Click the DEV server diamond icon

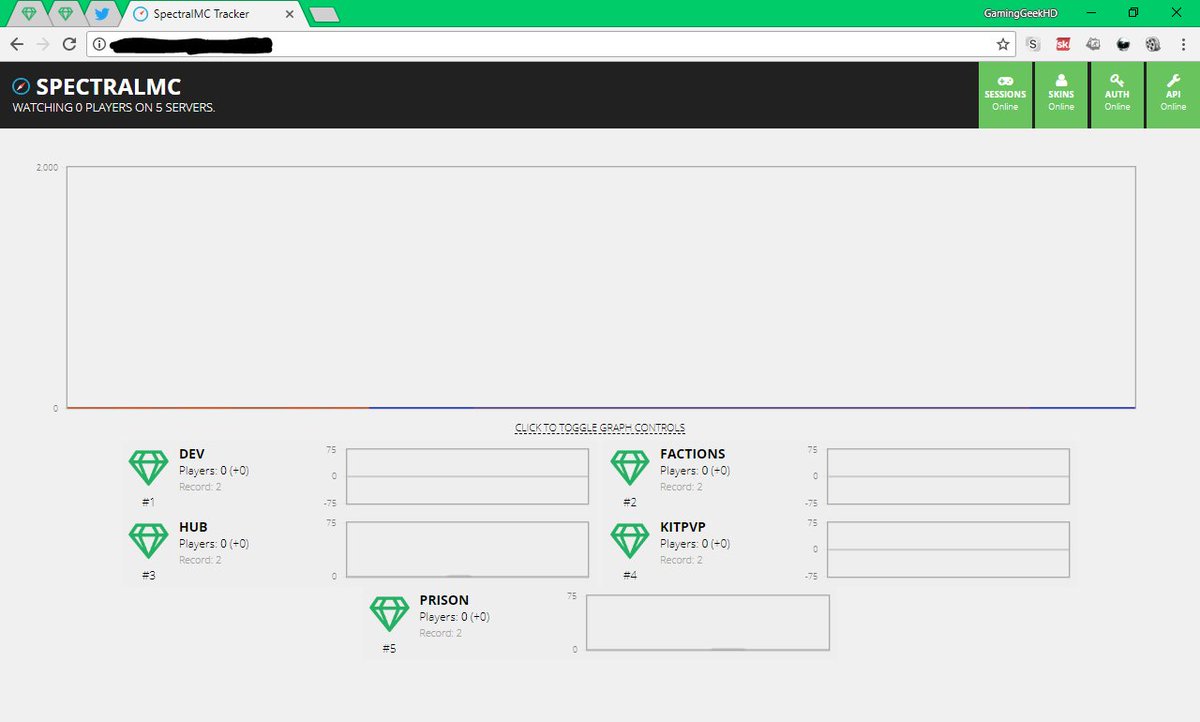(149, 468)
